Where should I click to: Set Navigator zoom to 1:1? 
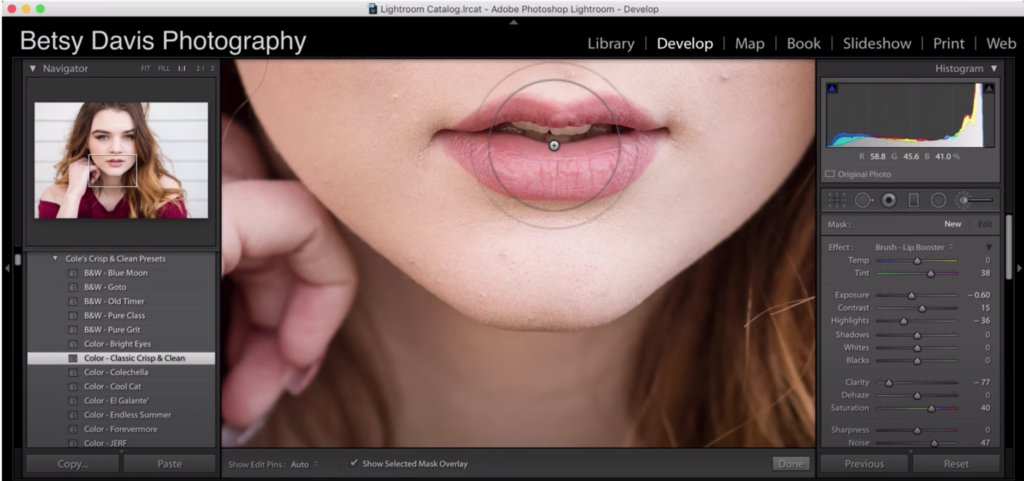[182, 69]
